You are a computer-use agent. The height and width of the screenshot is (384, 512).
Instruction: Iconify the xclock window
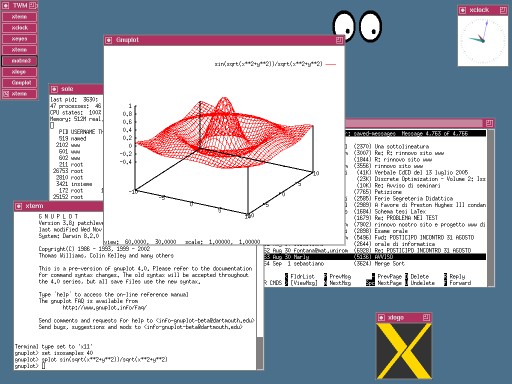[x=463, y=10]
